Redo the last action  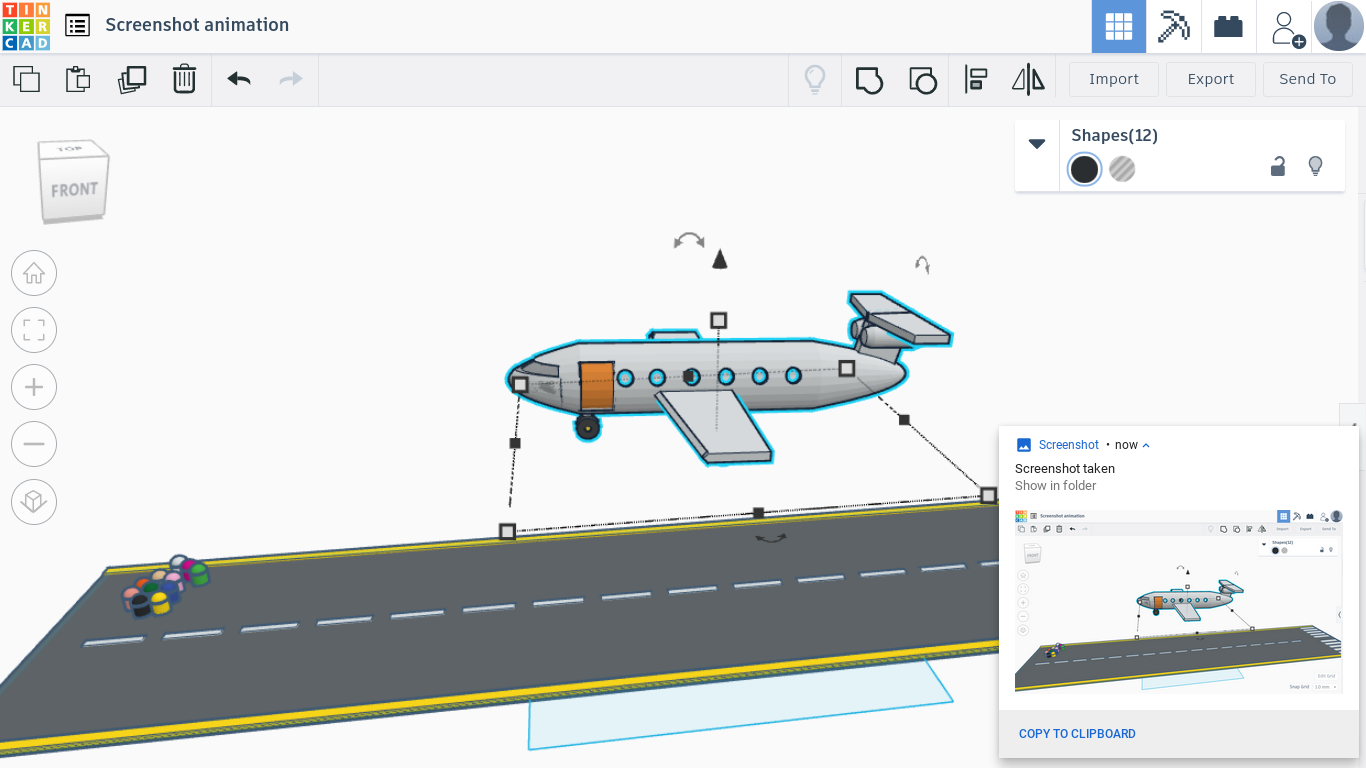coord(291,79)
